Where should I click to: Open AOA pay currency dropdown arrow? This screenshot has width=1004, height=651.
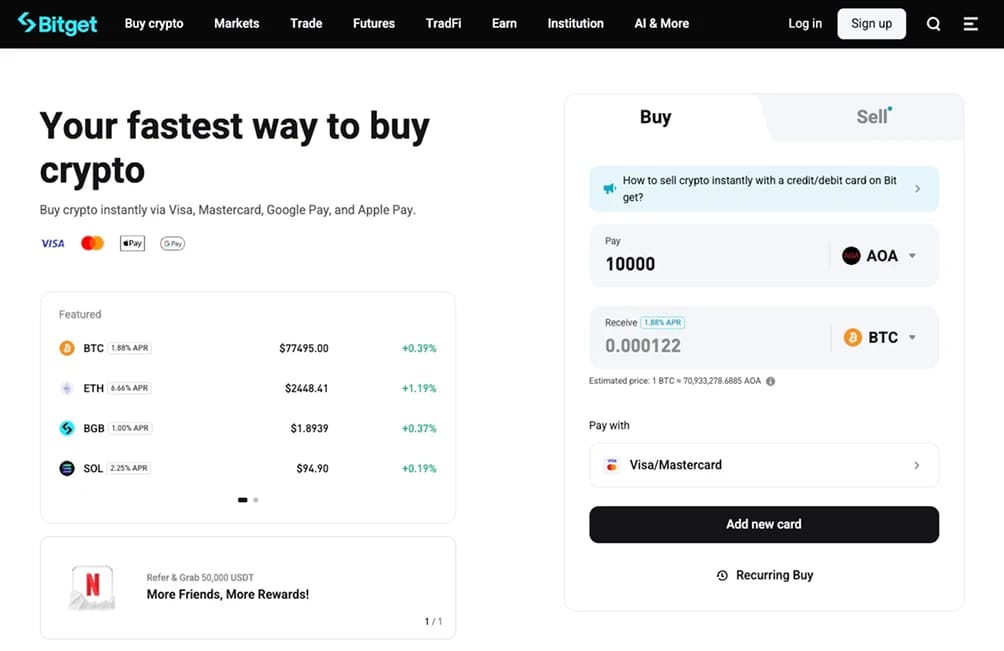(x=912, y=255)
